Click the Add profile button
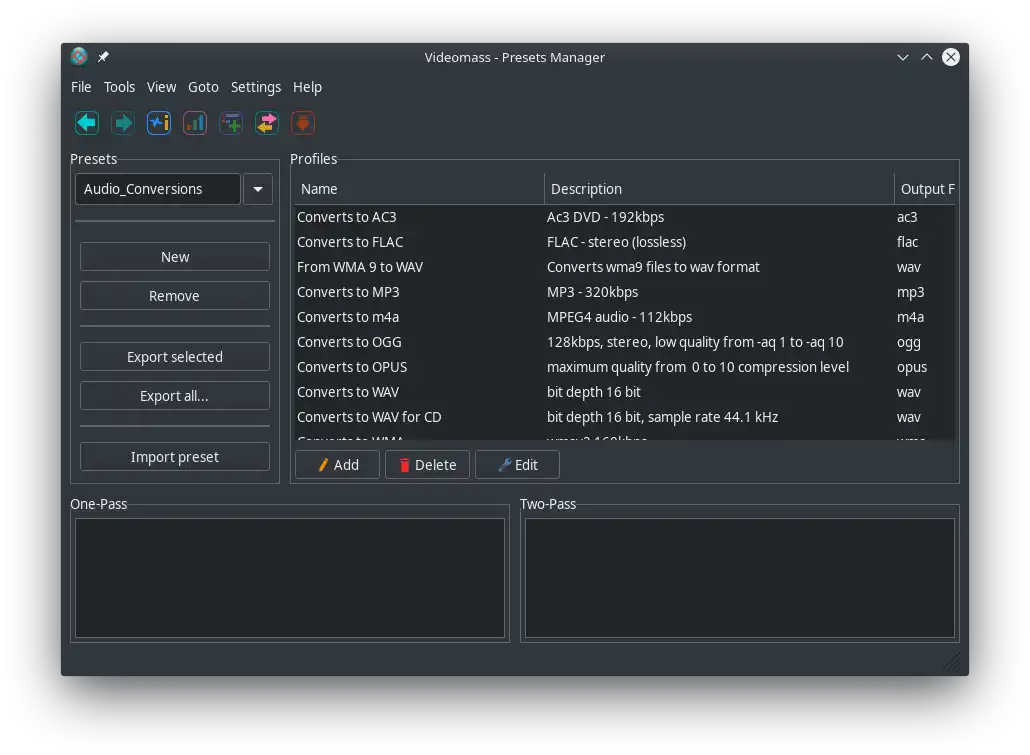 point(337,465)
